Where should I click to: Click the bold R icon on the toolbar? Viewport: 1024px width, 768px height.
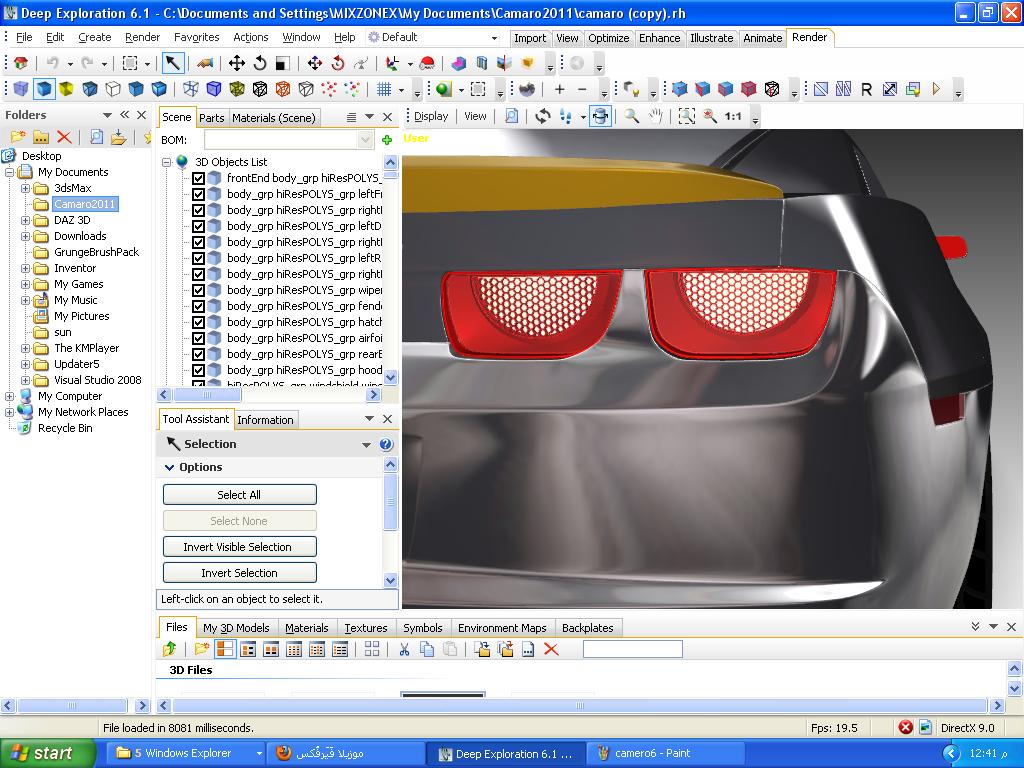[867, 89]
